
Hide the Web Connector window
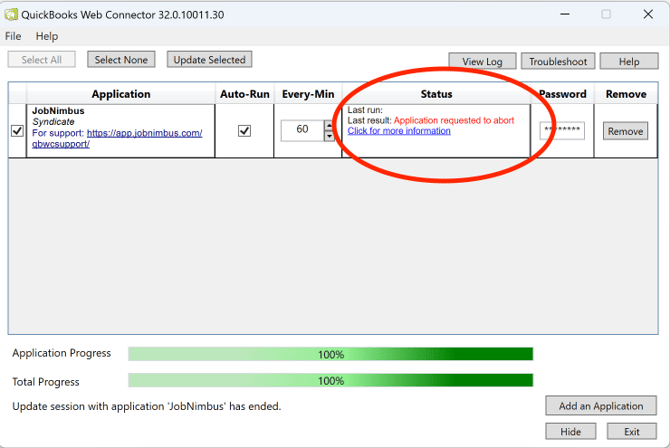coord(570,432)
